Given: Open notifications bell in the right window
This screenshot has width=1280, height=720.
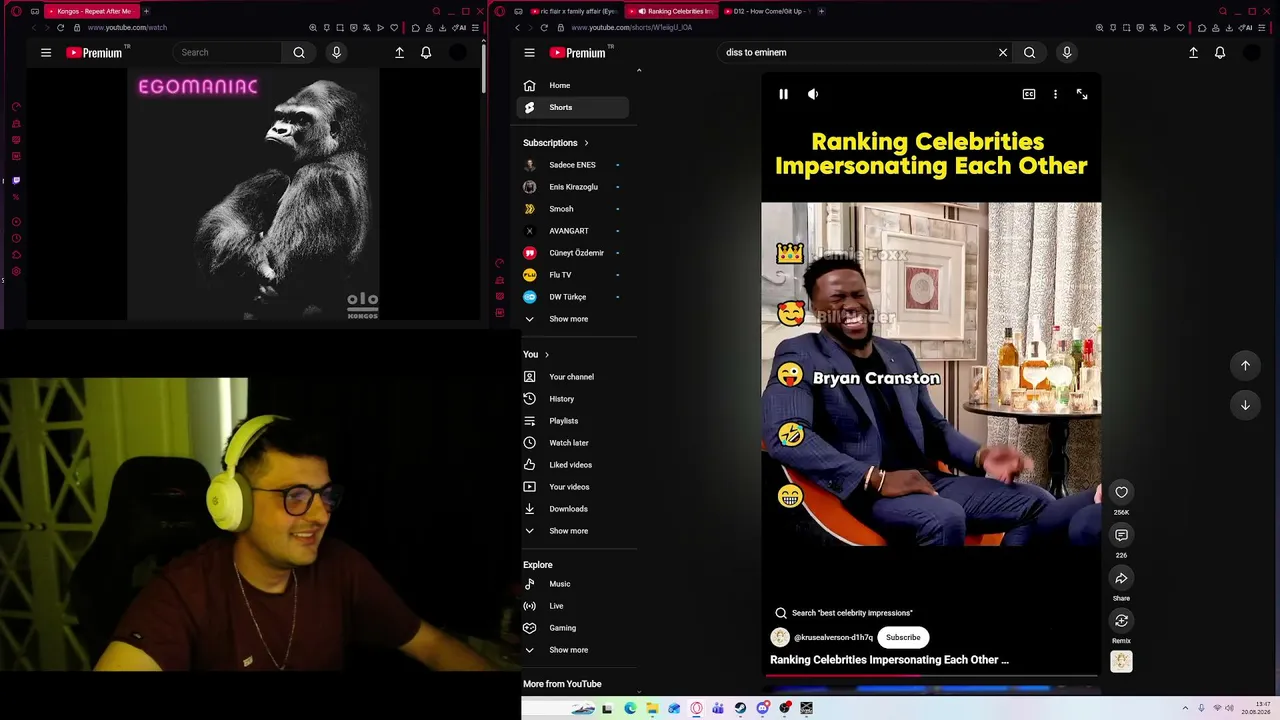Looking at the screenshot, I should (x=1220, y=52).
